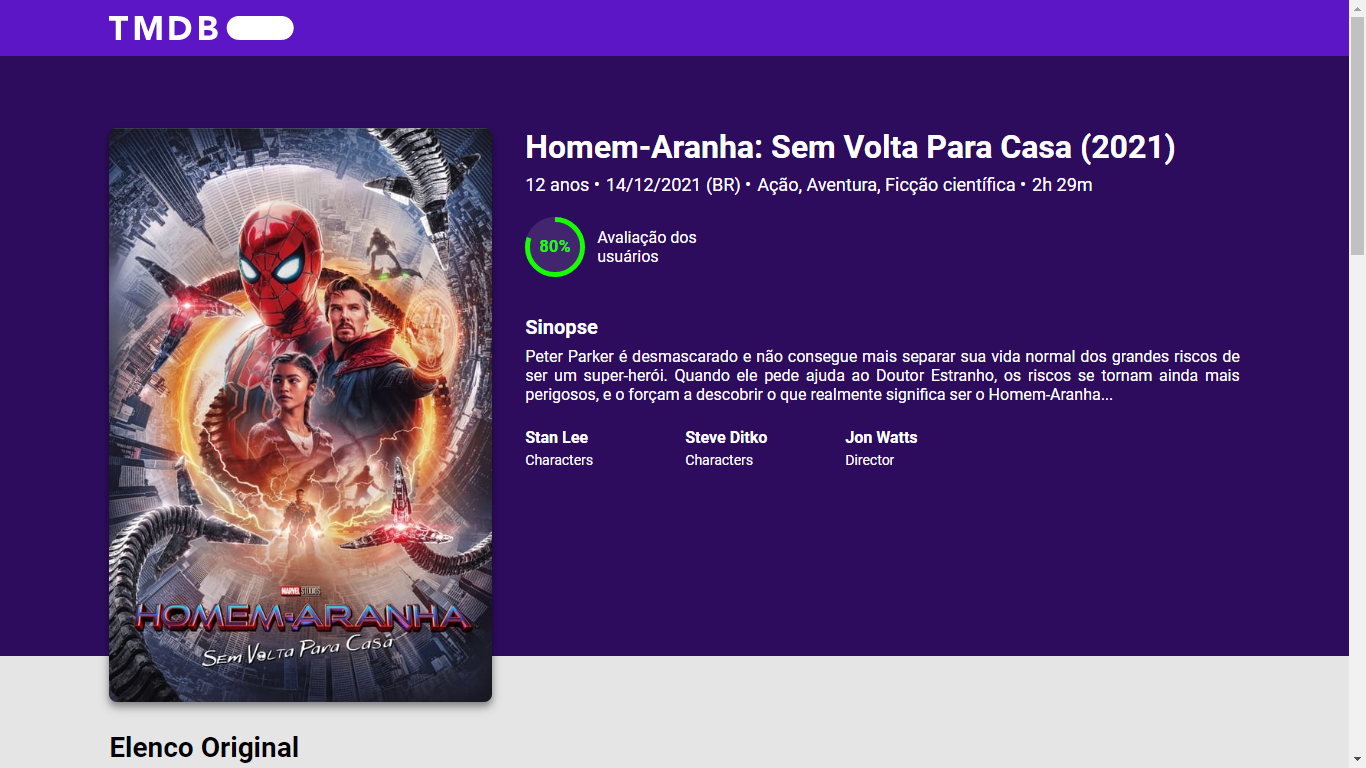This screenshot has height=768, width=1366.
Task: Click the vertical scrollbar thumb
Action: click(x=1357, y=135)
